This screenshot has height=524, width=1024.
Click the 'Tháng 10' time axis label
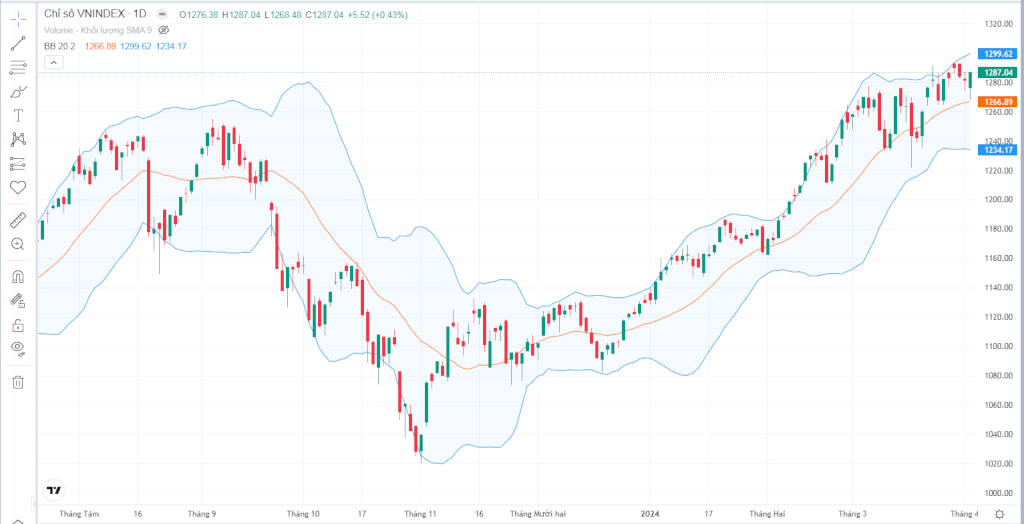304,514
